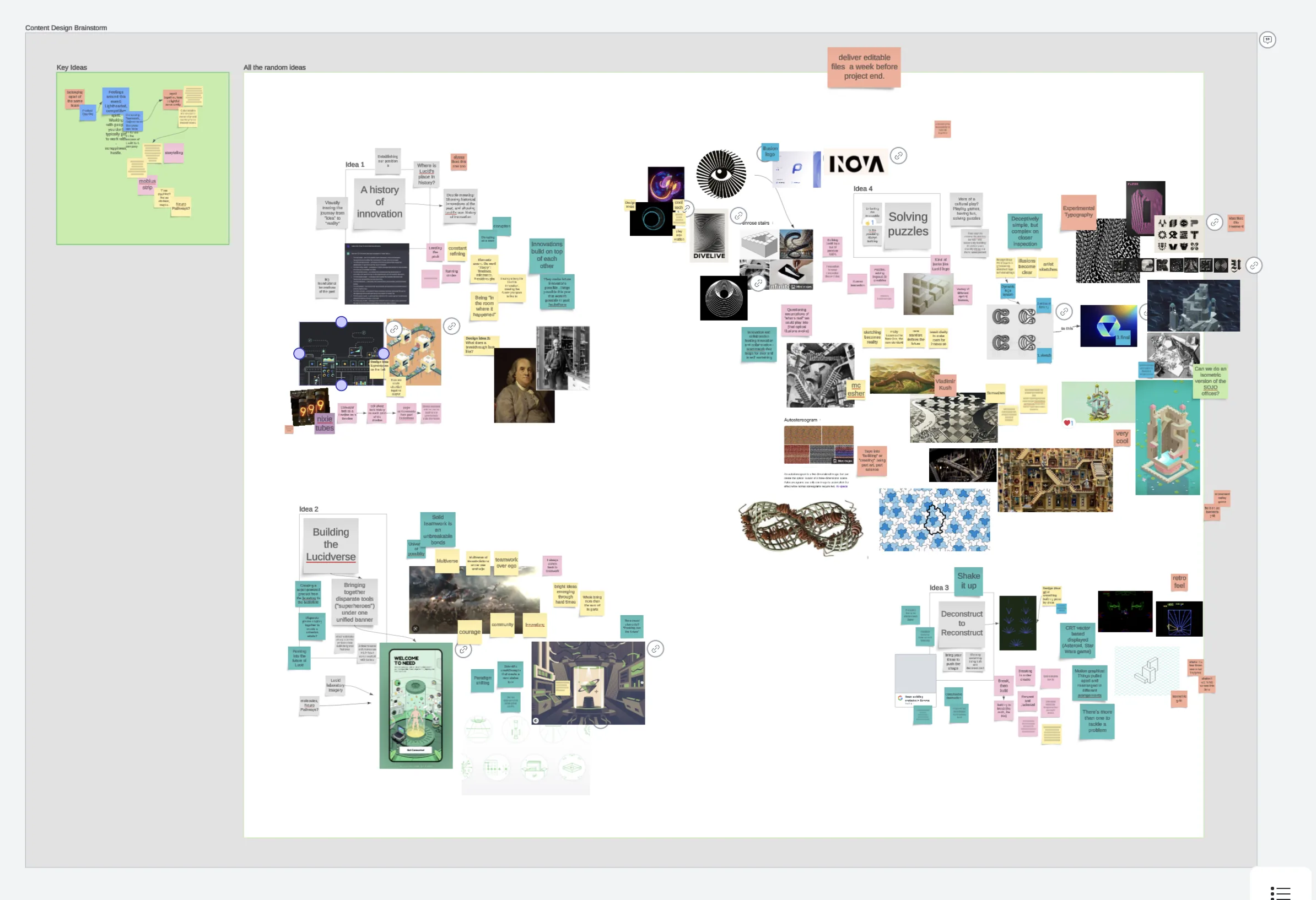Open link icon on dark dashboard image
Viewport: 1316px width, 900px height.
coord(394,328)
